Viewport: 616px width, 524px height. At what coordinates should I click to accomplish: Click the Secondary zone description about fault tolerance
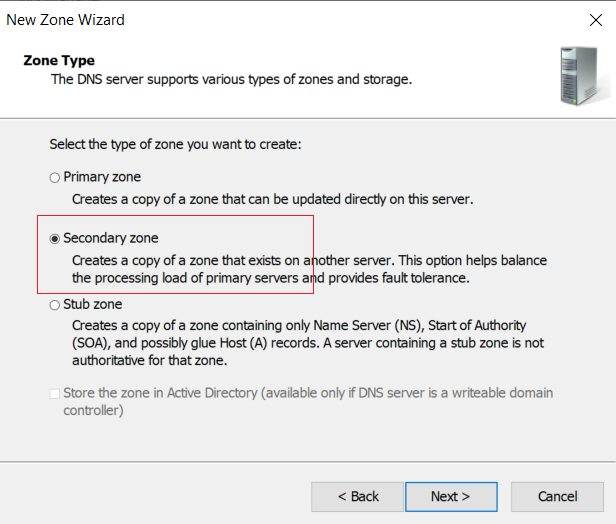coord(310,269)
